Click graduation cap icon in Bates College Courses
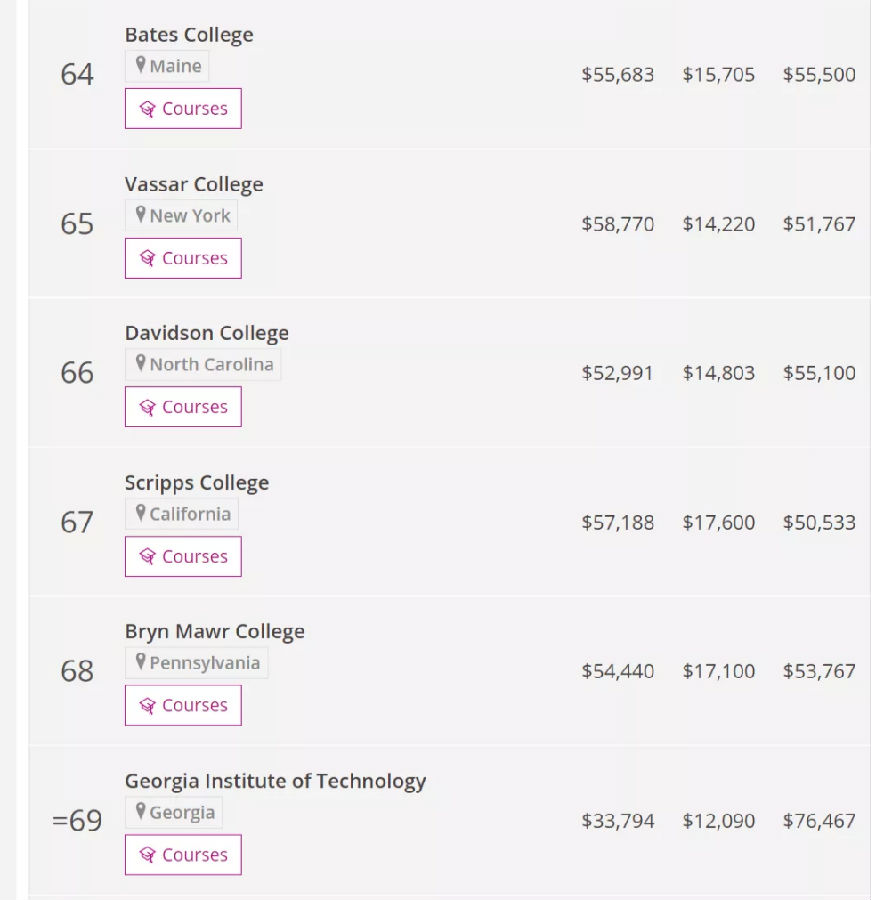 click(x=147, y=109)
